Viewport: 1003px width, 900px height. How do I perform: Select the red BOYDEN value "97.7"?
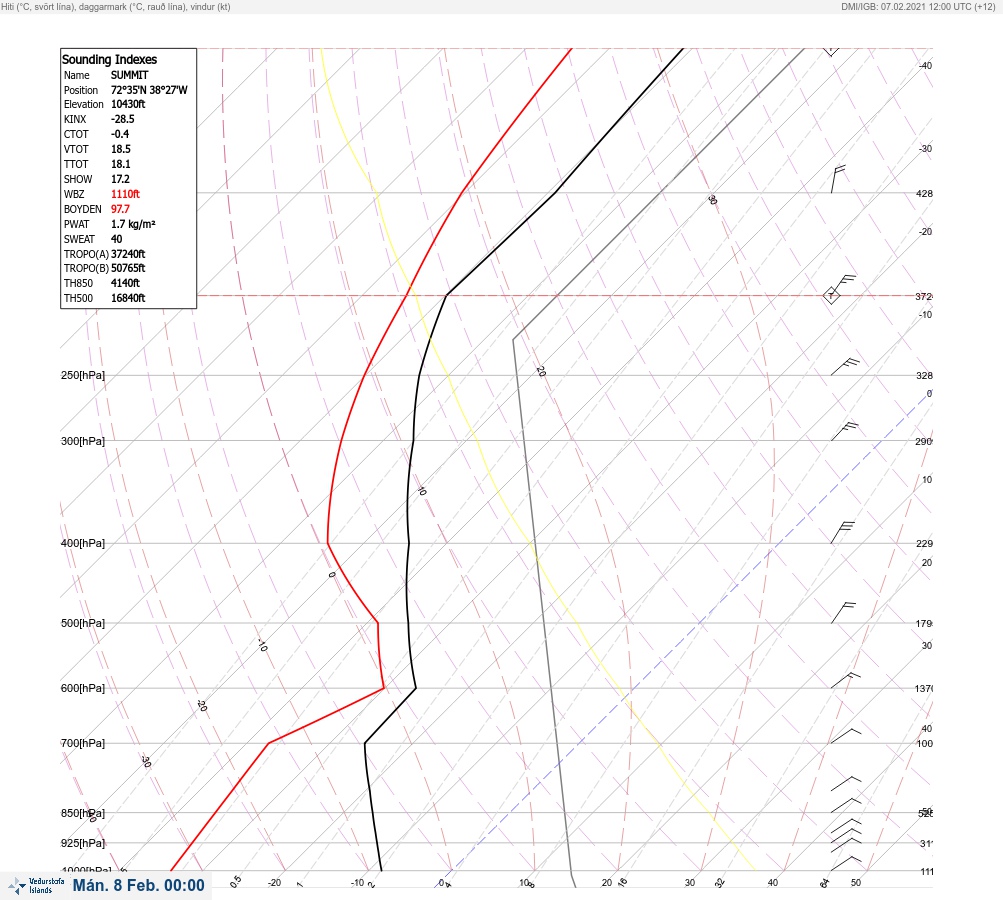coord(120,209)
